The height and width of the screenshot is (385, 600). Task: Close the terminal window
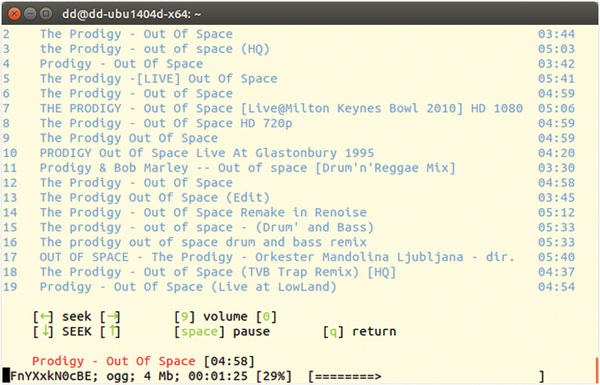(x=15, y=14)
